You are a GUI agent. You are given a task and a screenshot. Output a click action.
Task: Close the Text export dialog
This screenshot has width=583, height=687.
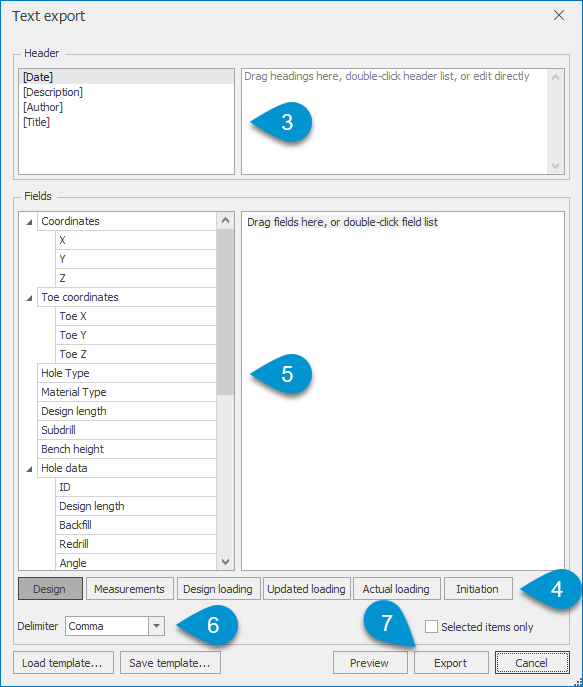click(558, 15)
